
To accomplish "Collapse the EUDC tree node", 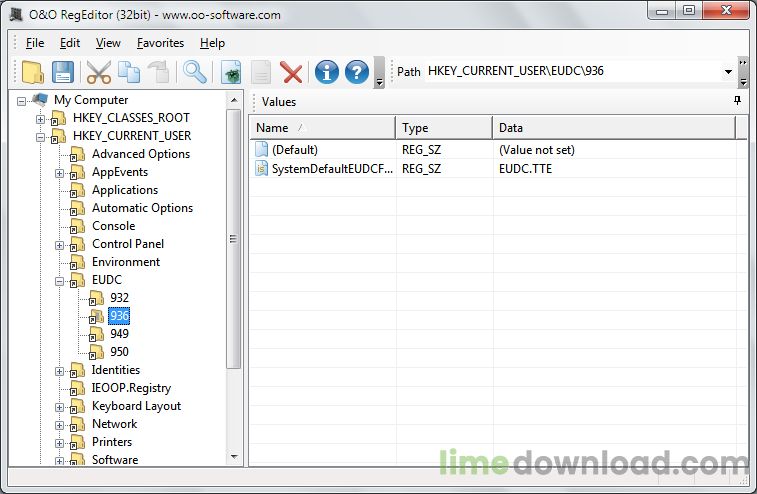I will pos(59,281).
